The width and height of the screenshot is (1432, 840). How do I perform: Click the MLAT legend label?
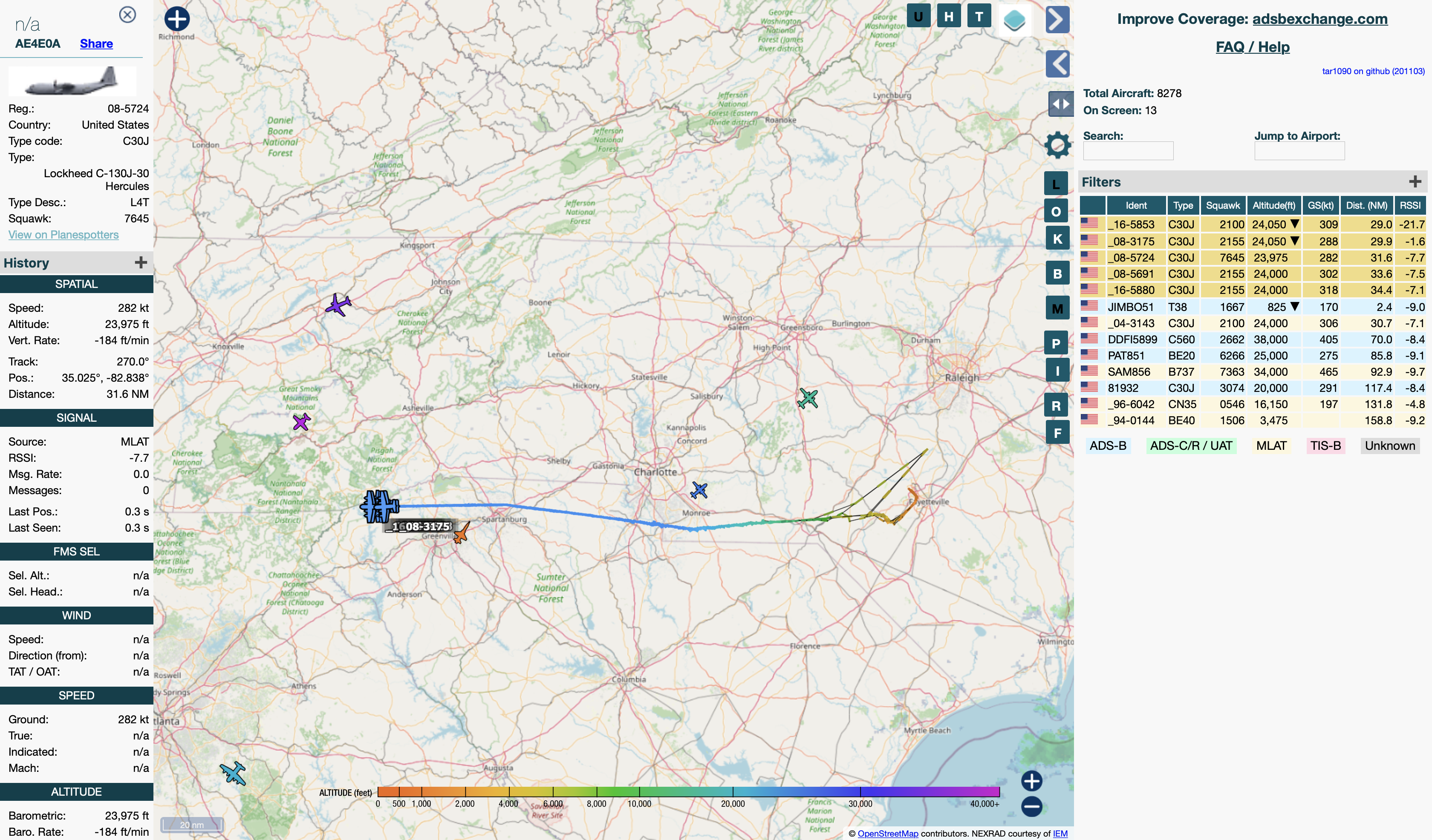(x=1271, y=446)
